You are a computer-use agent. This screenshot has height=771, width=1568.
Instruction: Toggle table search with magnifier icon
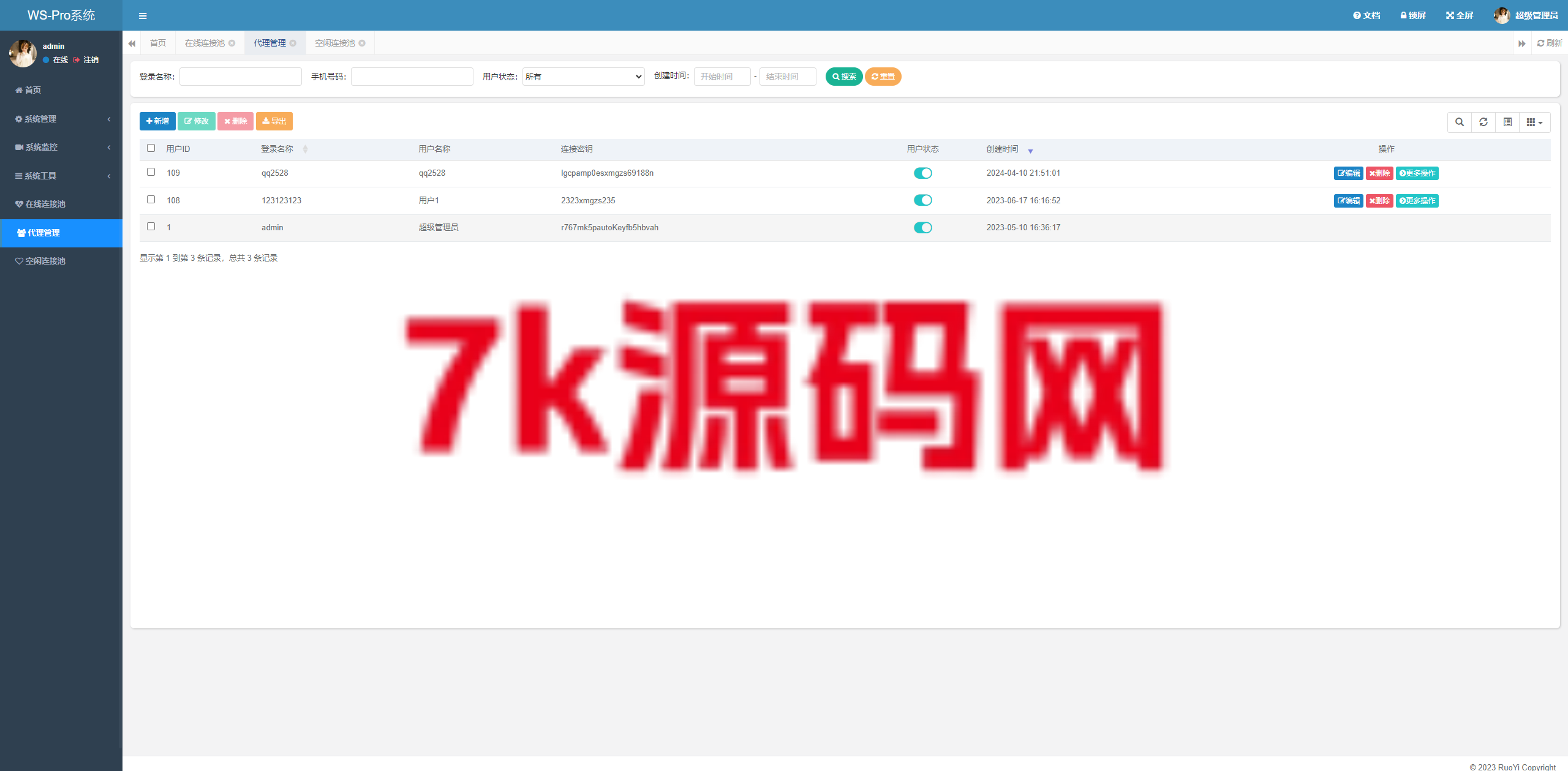(x=1460, y=122)
